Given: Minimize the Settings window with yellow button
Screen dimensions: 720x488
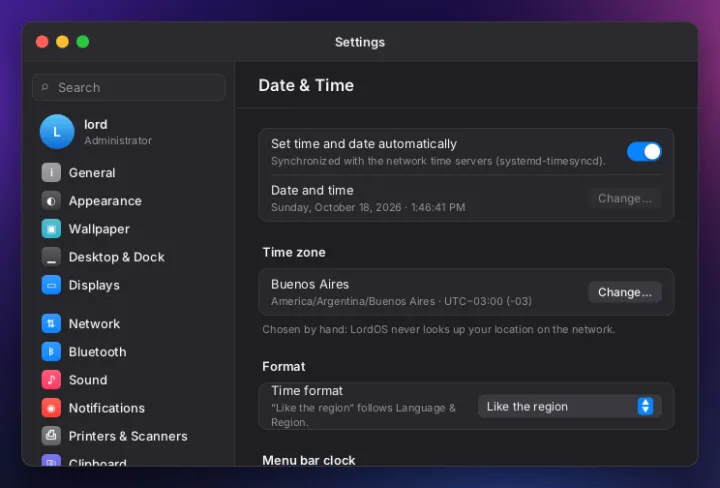Looking at the screenshot, I should click(62, 42).
